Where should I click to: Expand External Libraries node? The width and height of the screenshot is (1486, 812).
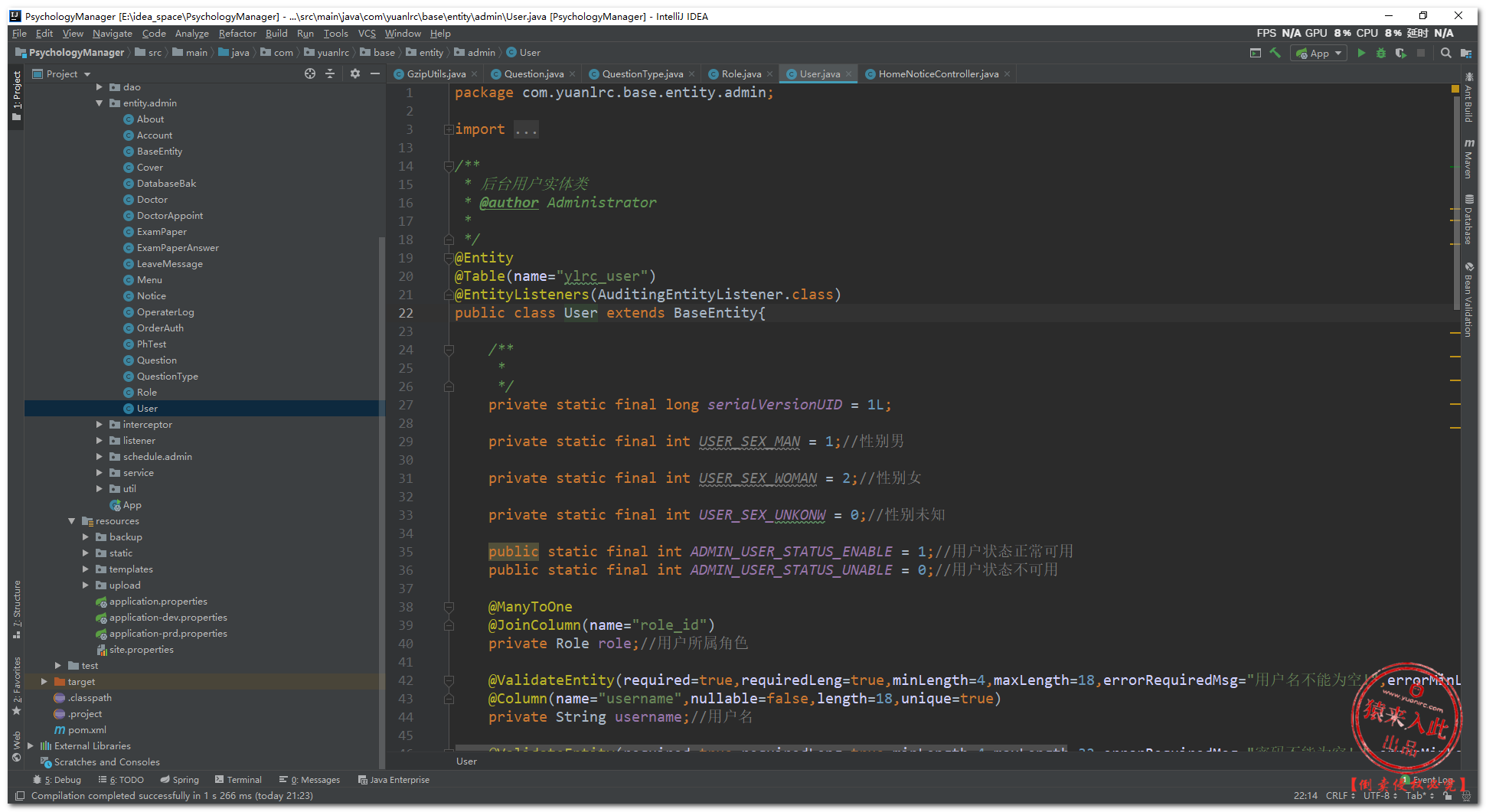(30, 746)
